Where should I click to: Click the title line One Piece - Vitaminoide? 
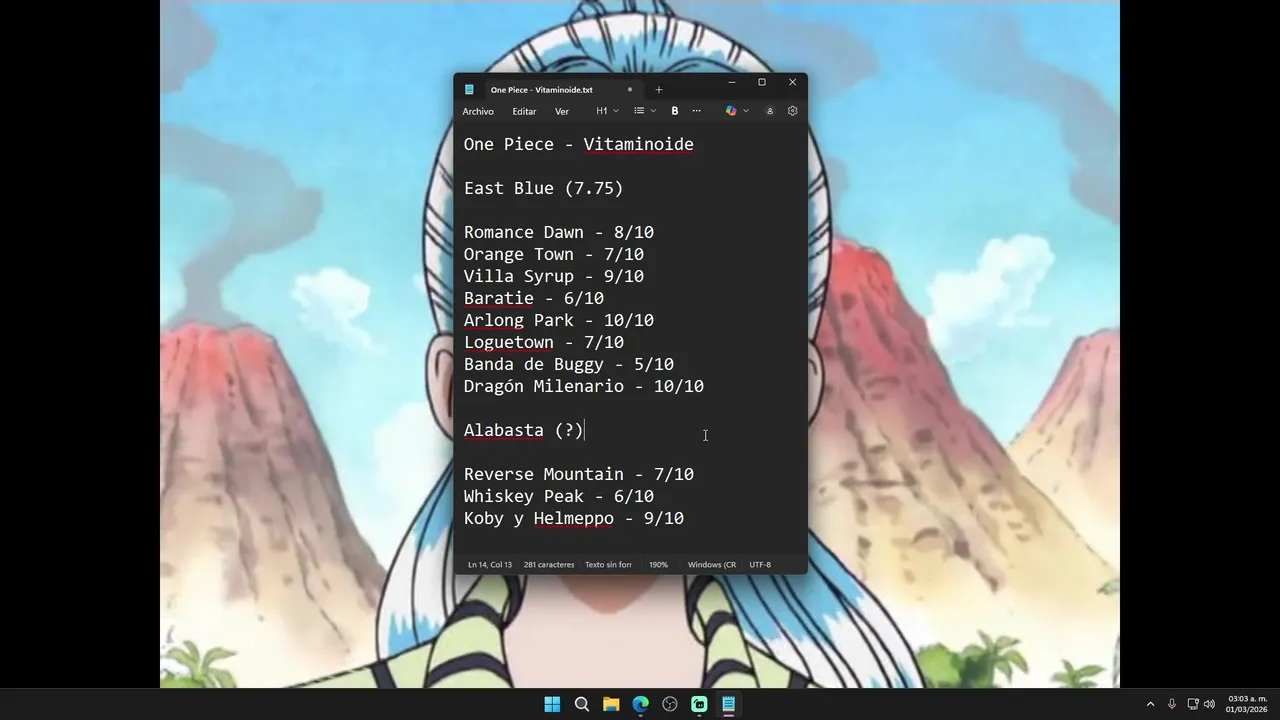[579, 144]
